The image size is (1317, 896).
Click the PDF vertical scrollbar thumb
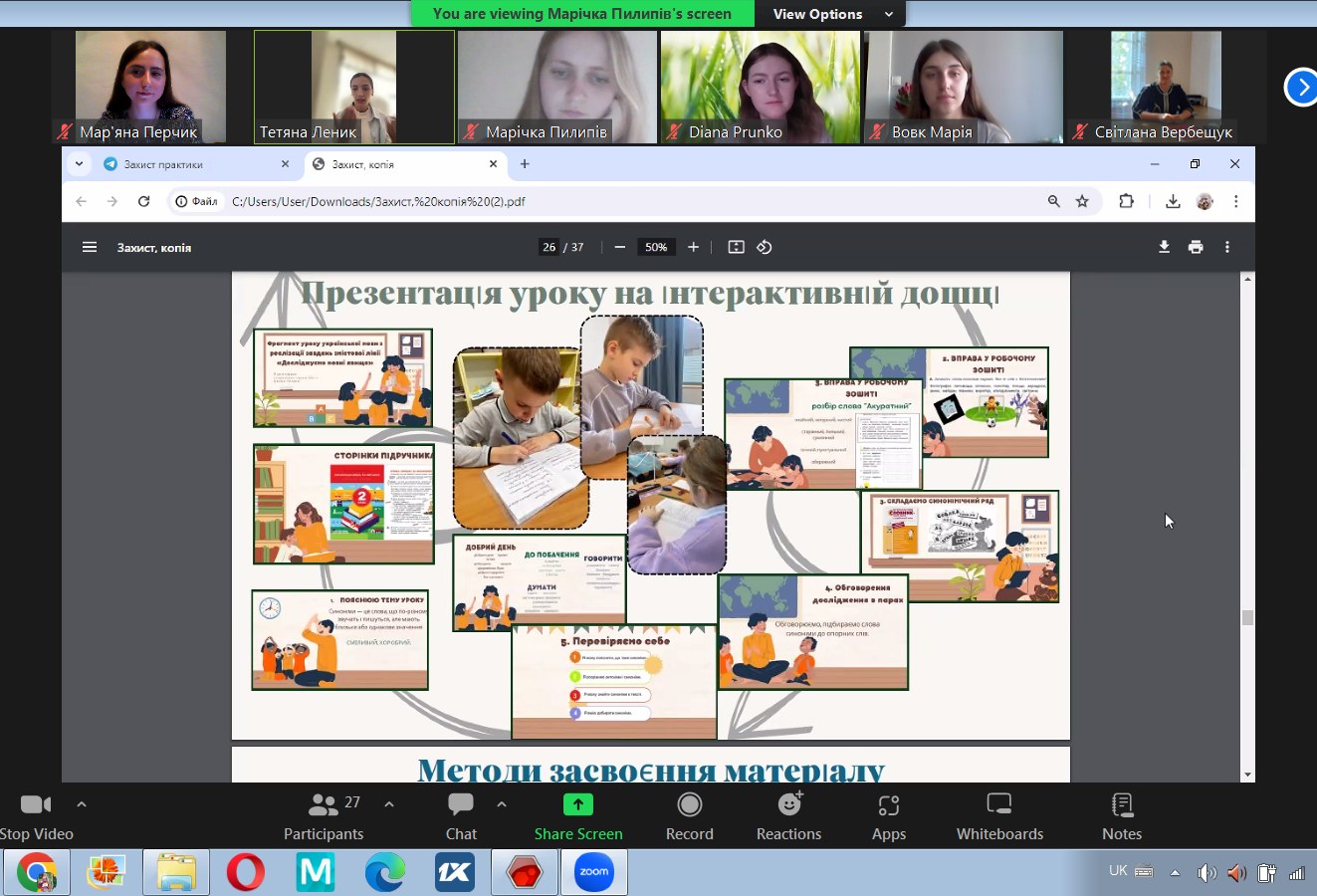1247,617
